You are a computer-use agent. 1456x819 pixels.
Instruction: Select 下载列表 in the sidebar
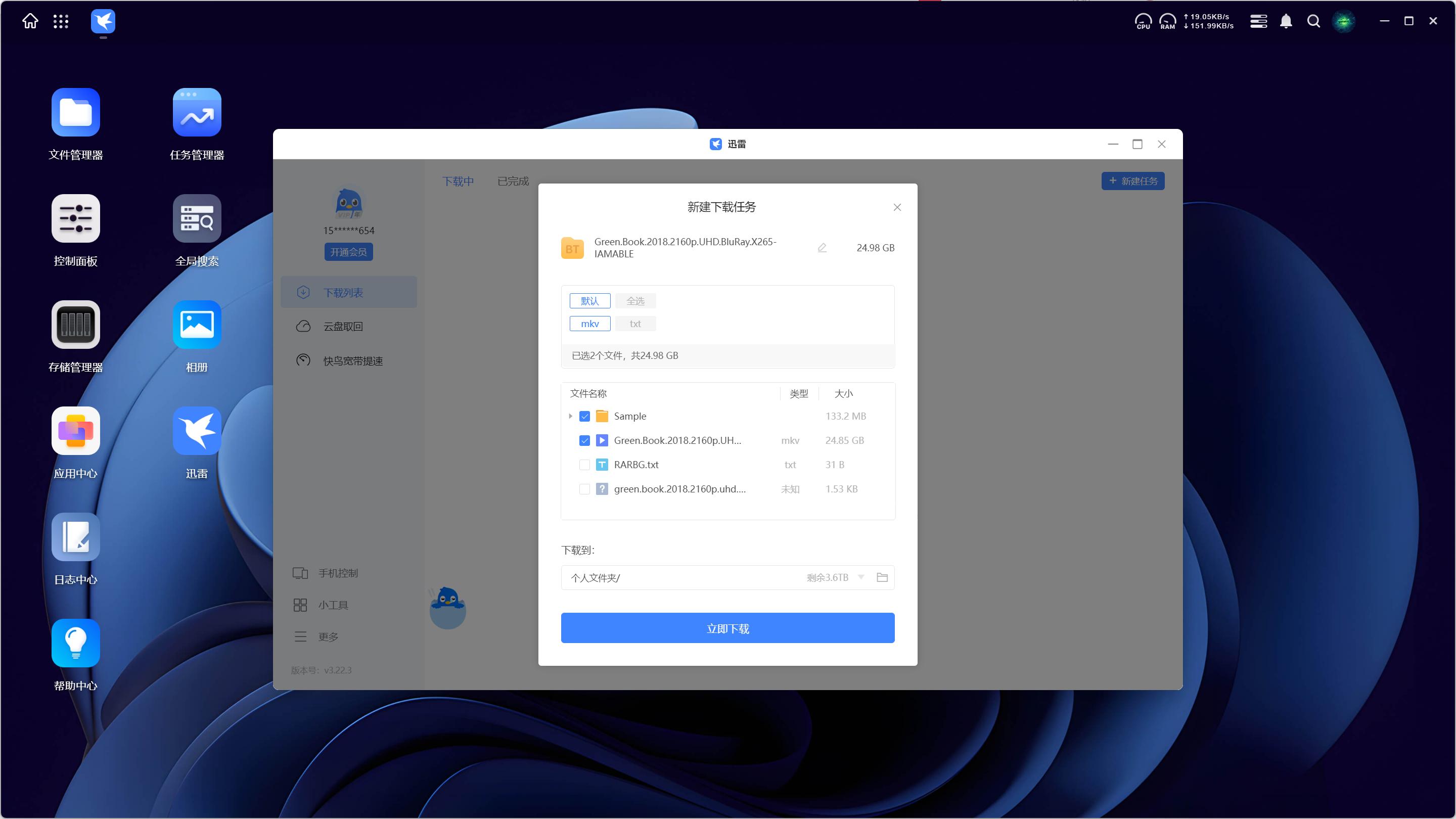(x=349, y=292)
